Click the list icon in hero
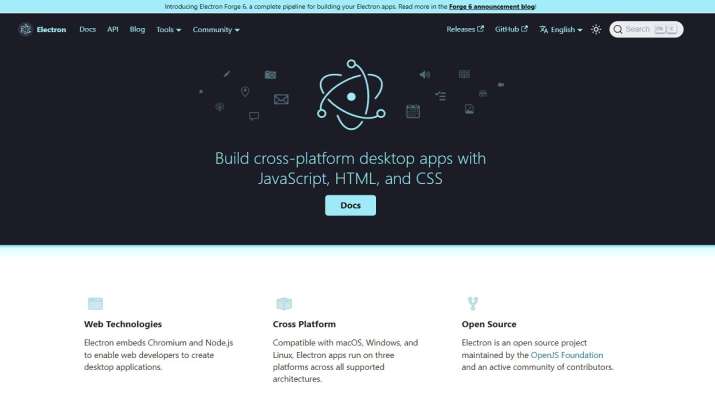Viewport: 715px width, 402px height. coord(440,96)
